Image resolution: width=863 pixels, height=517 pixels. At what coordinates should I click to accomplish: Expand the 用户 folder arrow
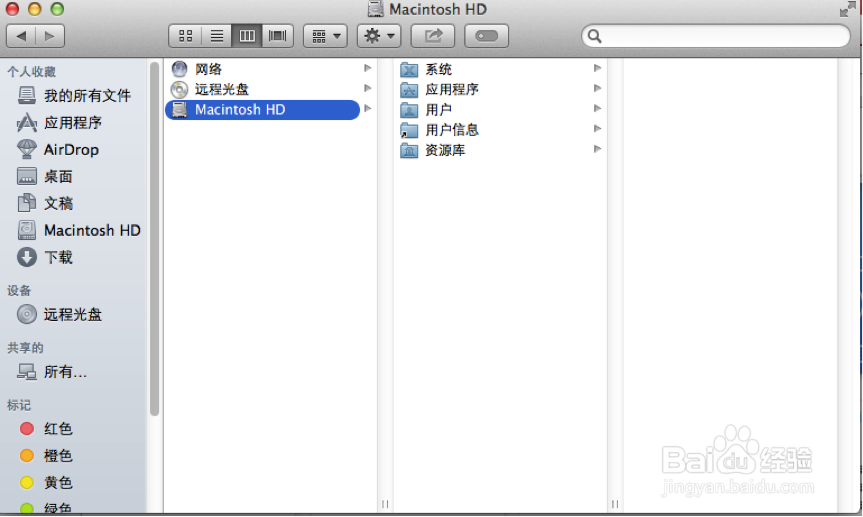pyautogui.click(x=597, y=109)
